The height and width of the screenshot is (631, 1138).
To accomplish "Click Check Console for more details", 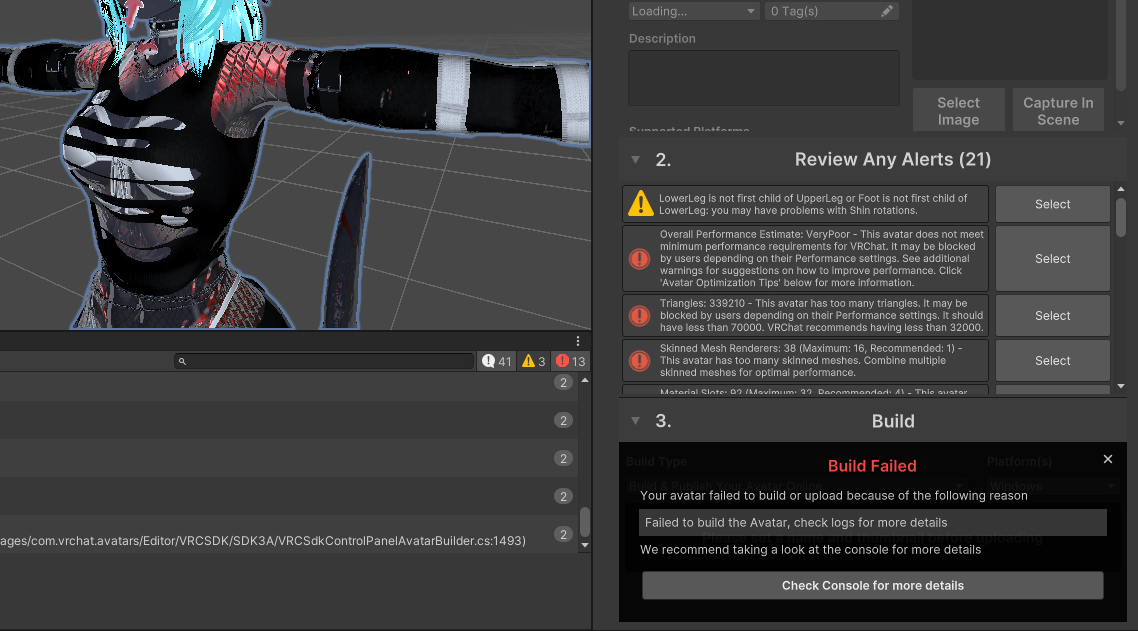I will [x=872, y=585].
